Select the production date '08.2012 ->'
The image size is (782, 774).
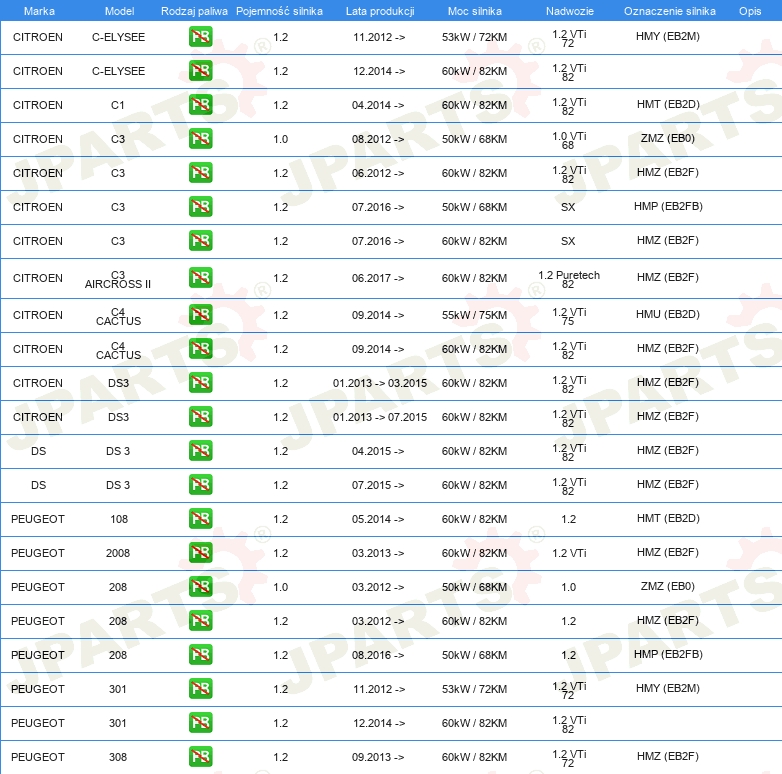coord(378,139)
